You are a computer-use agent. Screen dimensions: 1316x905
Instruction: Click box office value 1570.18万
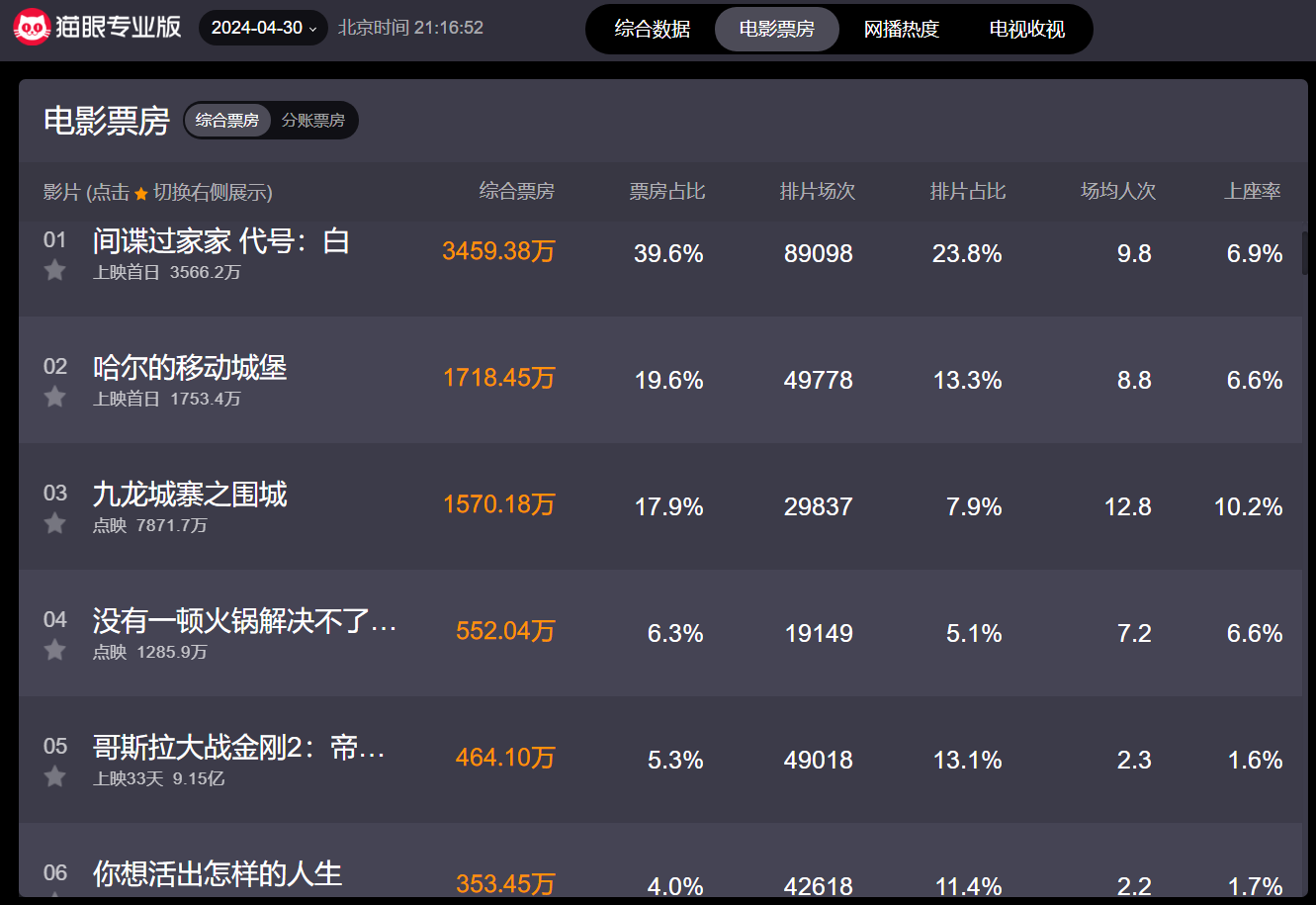498,504
